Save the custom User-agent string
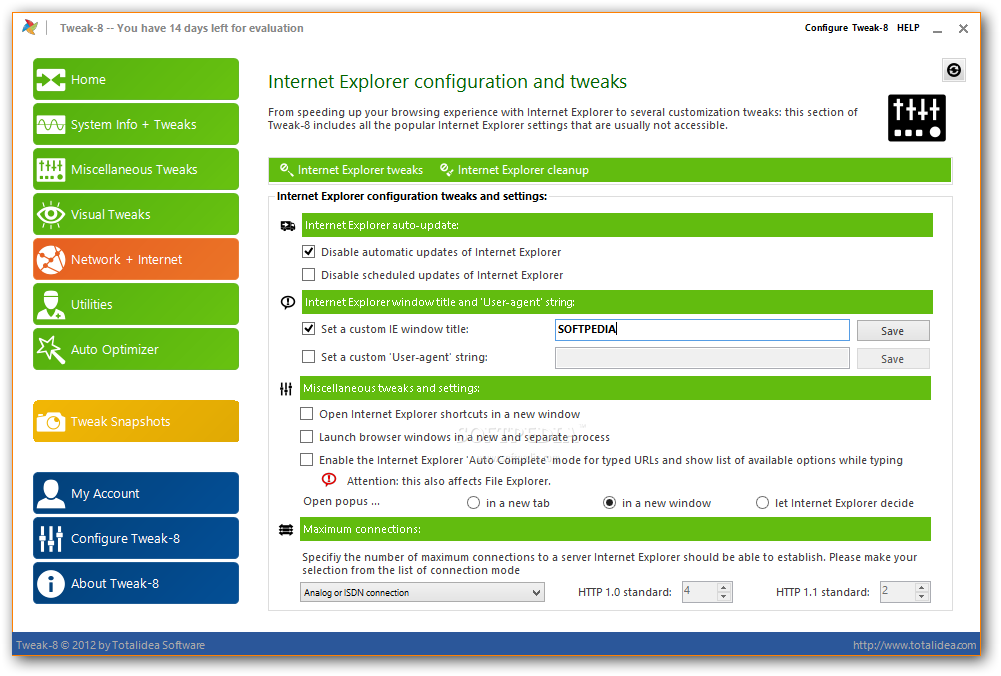The height and width of the screenshot is (676, 1001). coord(892,359)
